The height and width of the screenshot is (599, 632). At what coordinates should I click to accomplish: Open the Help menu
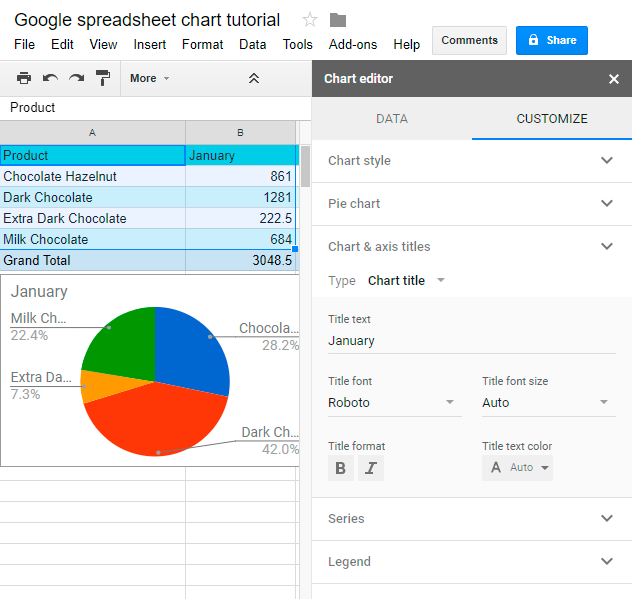click(406, 44)
